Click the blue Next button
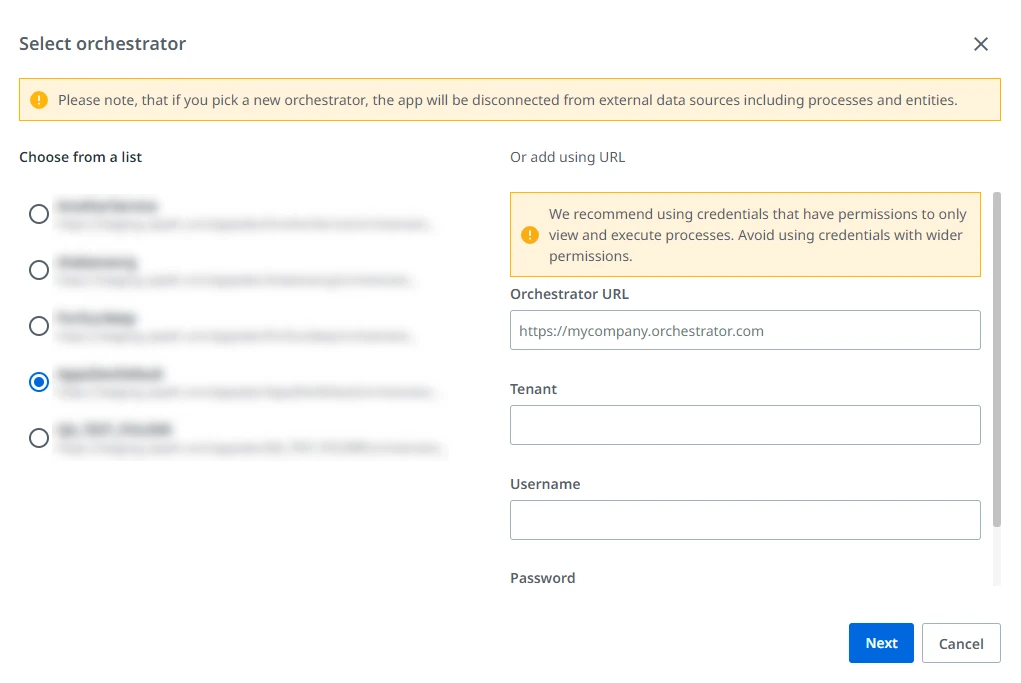 [881, 643]
